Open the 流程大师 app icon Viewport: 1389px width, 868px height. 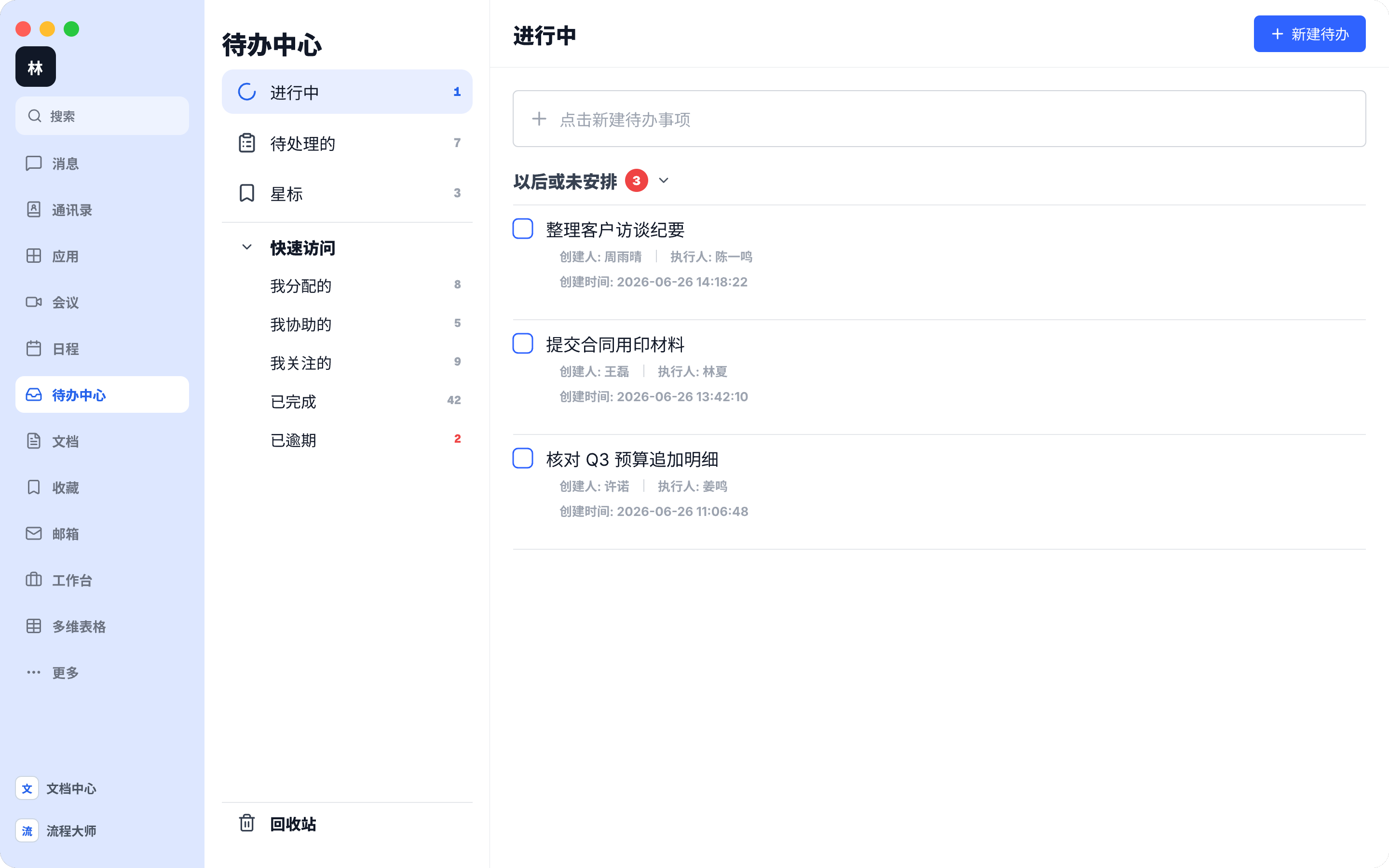pos(27,831)
